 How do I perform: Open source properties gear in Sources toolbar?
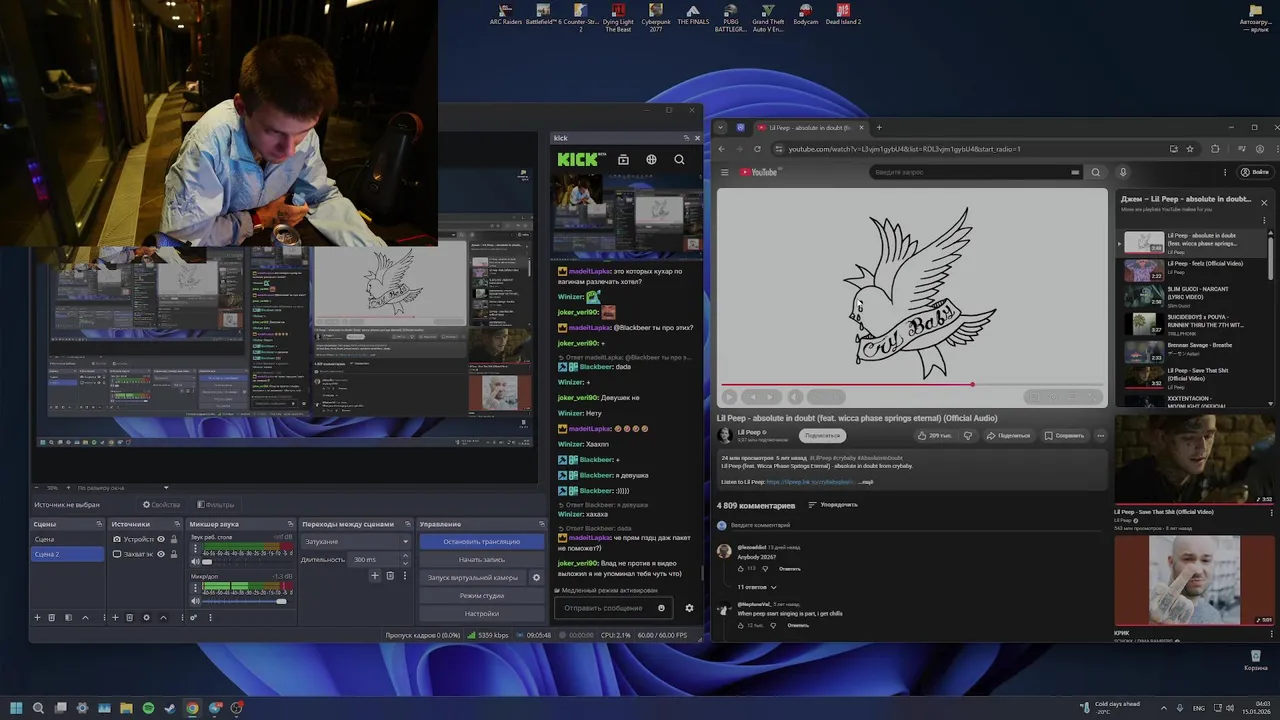(x=146, y=617)
